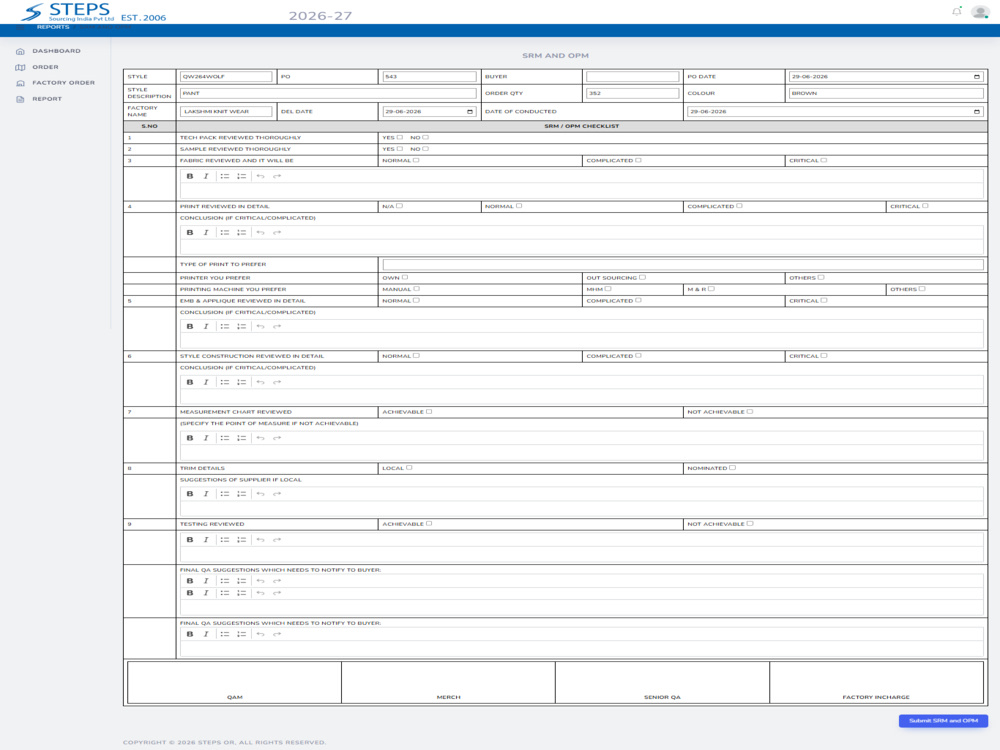Click the STEPS company logo
The image size is (1000, 750).
click(x=94, y=12)
